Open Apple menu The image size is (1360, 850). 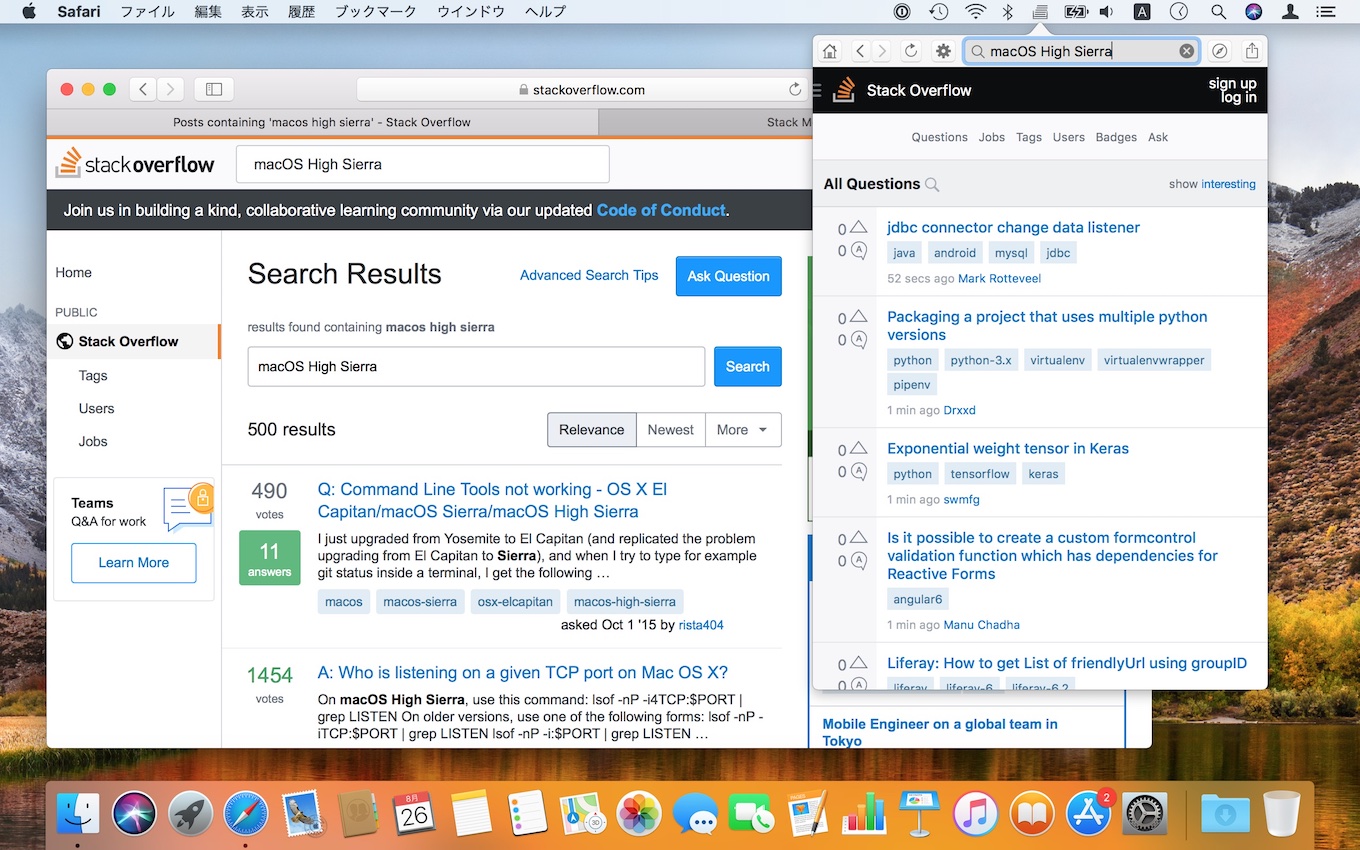click(28, 12)
